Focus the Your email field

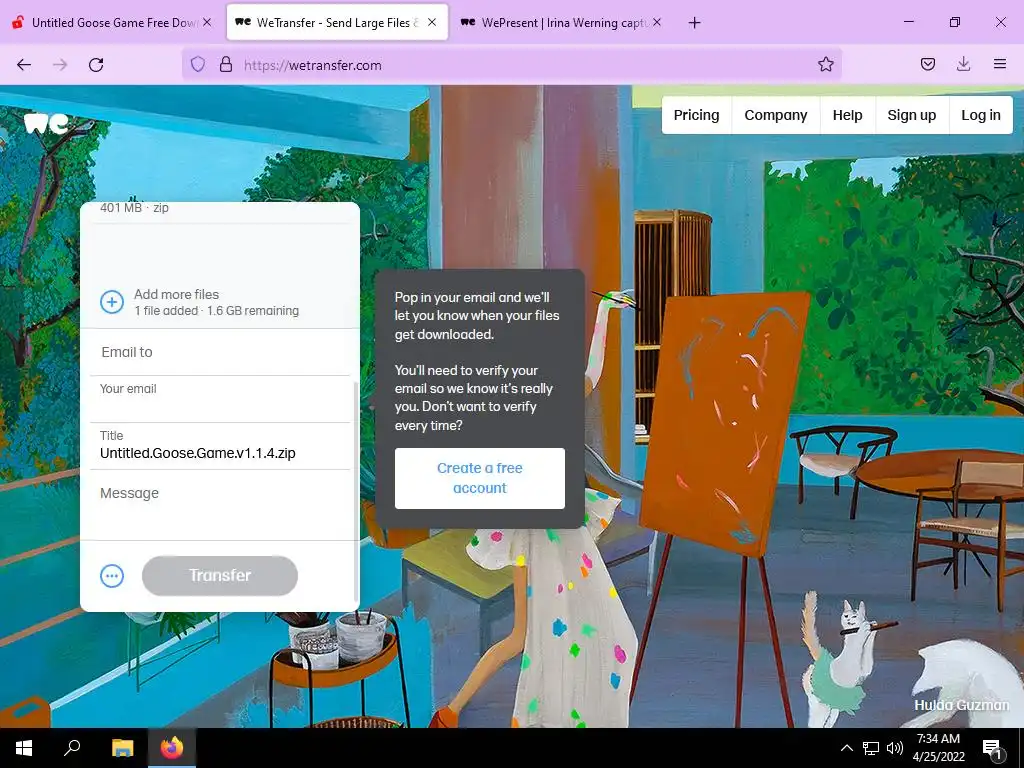pyautogui.click(x=220, y=399)
